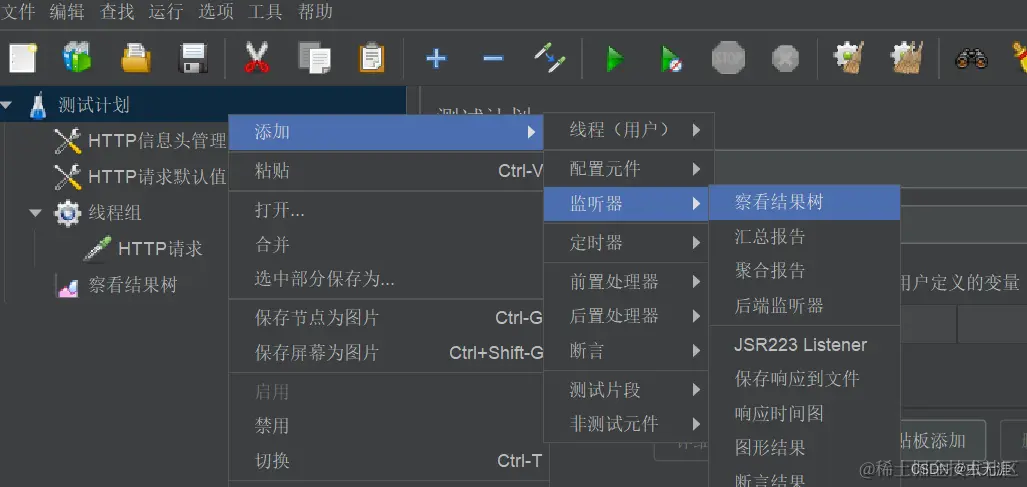The height and width of the screenshot is (487, 1027).
Task: Open the 查找 menu
Action: point(117,12)
